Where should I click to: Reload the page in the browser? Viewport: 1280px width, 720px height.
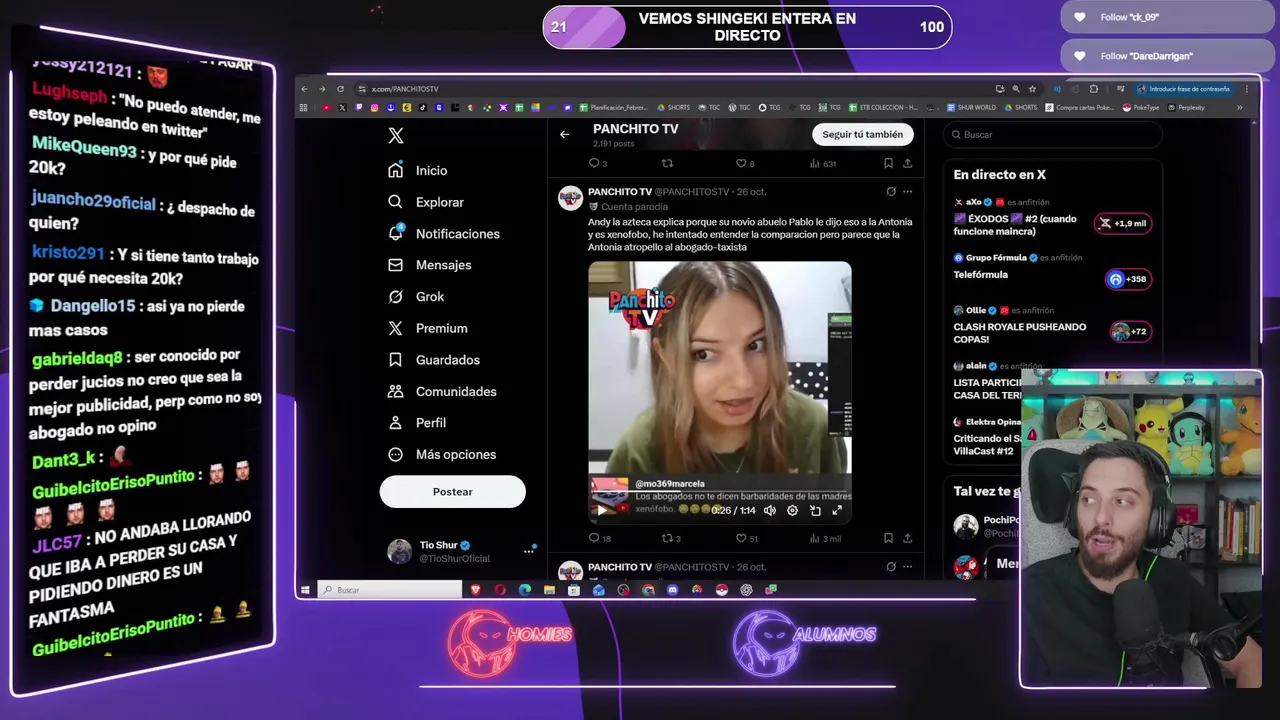pyautogui.click(x=340, y=89)
